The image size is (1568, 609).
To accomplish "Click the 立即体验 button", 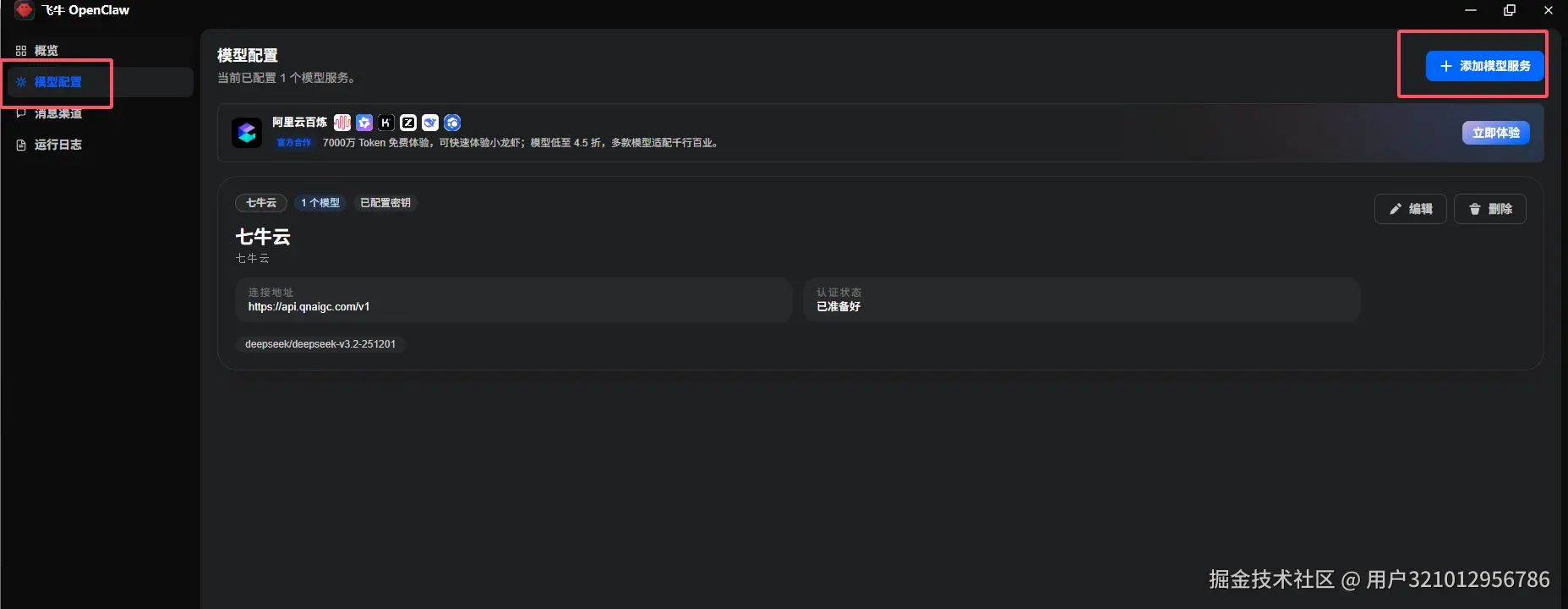I will [x=1495, y=133].
